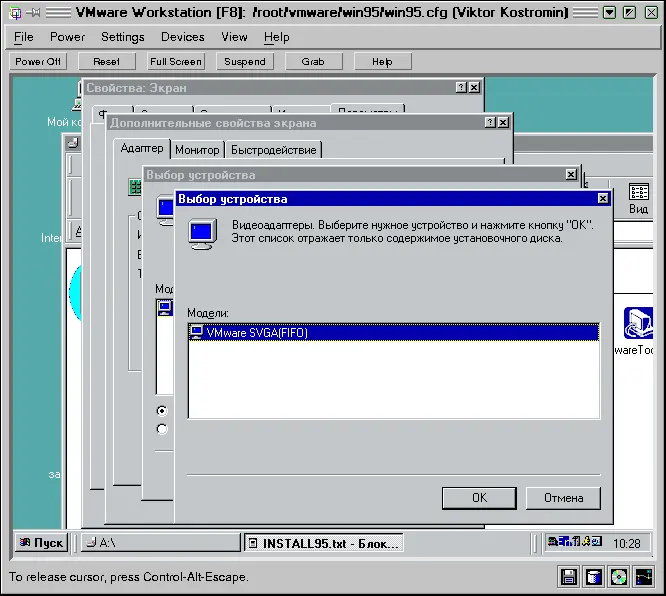Switch to the Монитор tab
This screenshot has height=596, width=666.
197,150
